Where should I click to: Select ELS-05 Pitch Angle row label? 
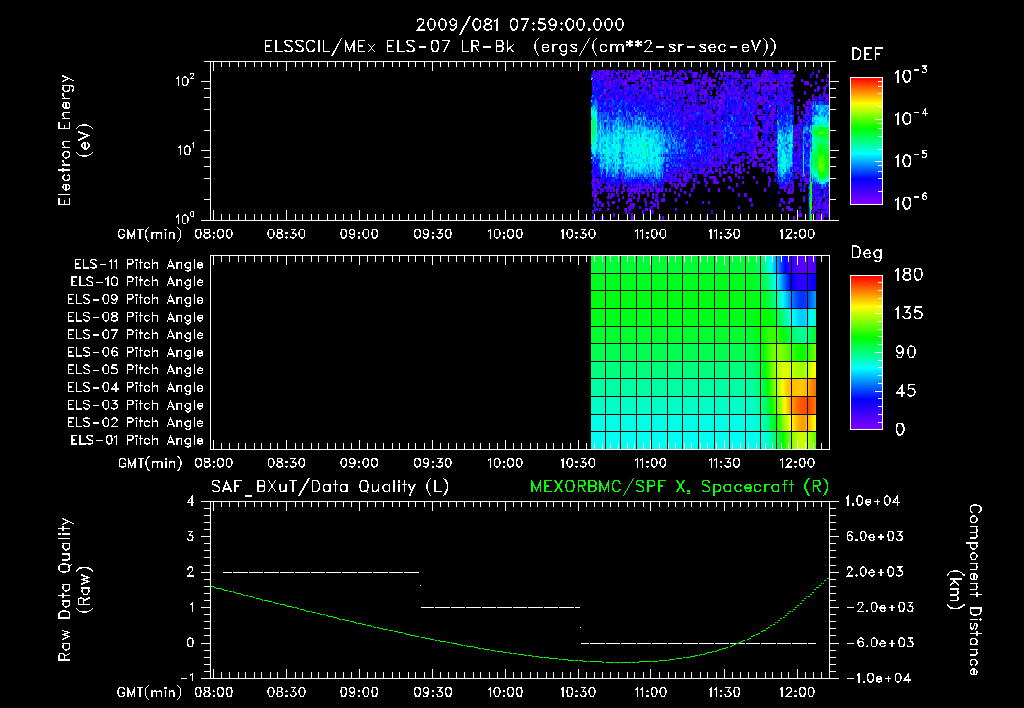point(135,370)
